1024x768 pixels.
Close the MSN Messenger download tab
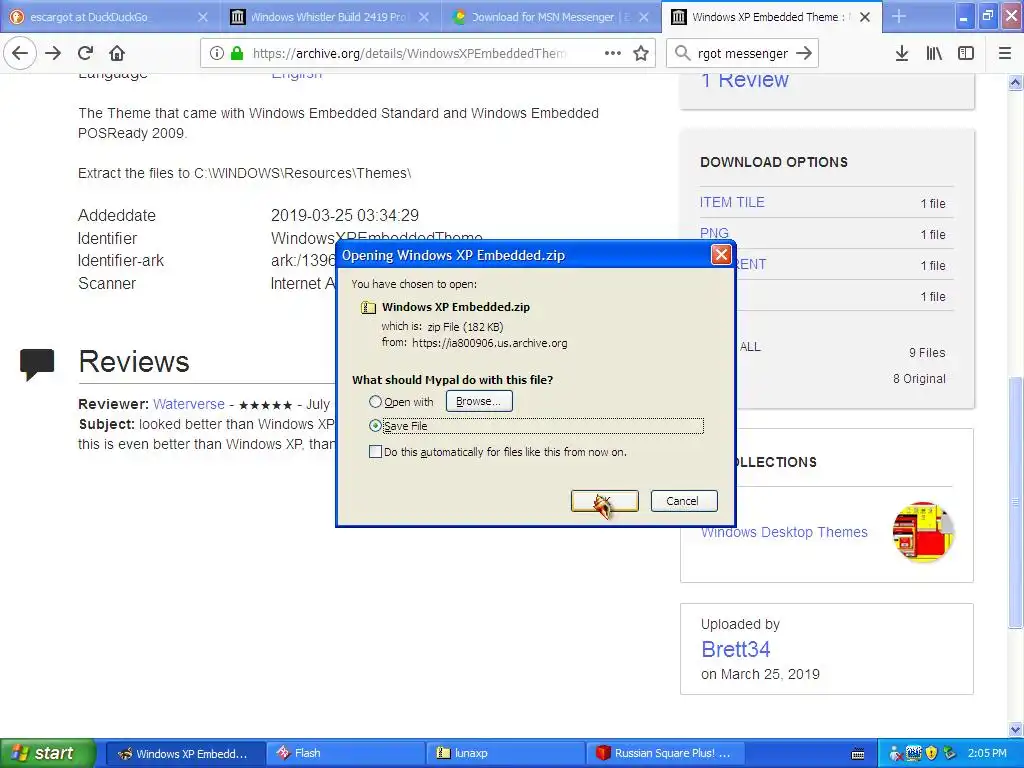(x=644, y=18)
